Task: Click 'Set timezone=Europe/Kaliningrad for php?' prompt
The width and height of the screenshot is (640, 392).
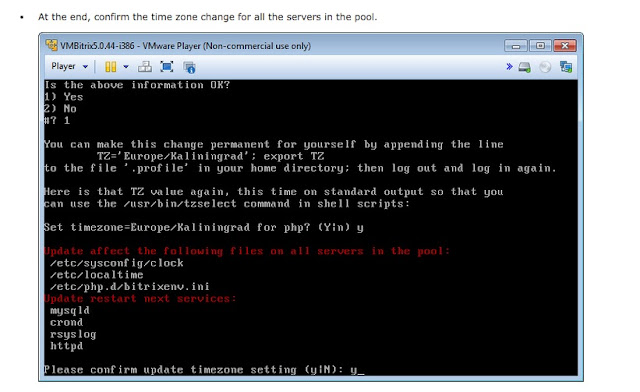Action: pyautogui.click(x=204, y=227)
